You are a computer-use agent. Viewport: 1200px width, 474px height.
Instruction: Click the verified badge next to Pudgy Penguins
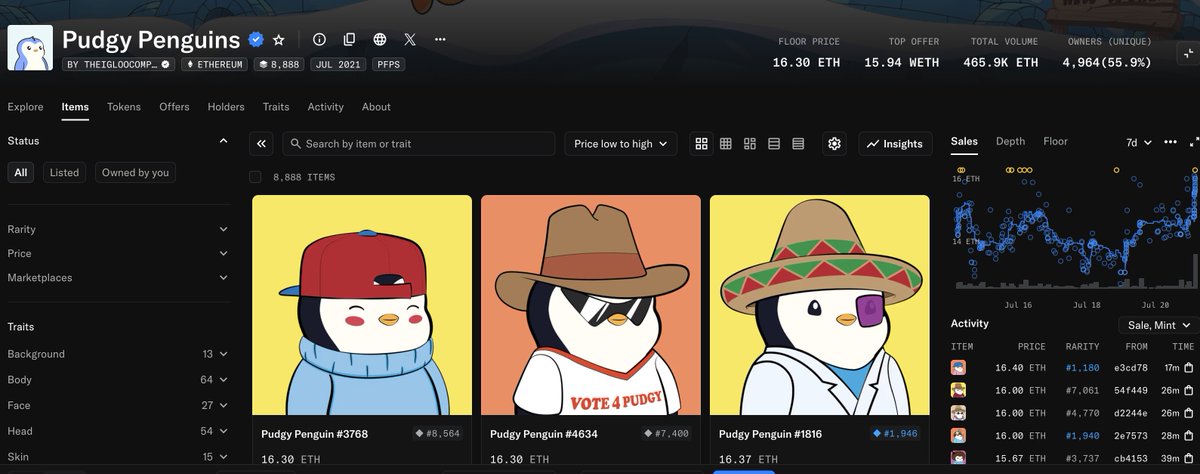[x=256, y=40]
